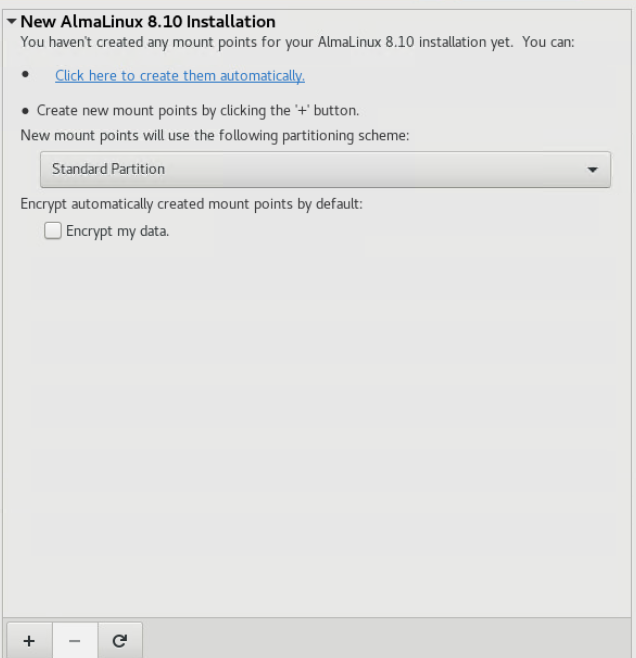Click the 'Encrypt my data.' label text
The width and height of the screenshot is (636, 658).
click(x=118, y=231)
